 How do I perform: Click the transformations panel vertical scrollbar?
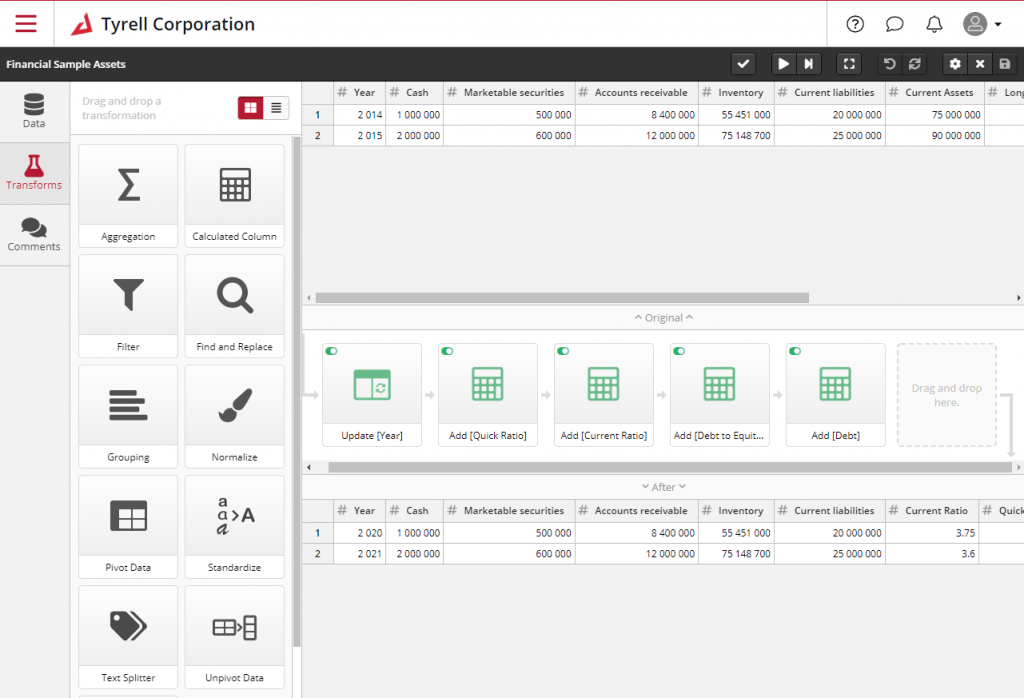(x=296, y=392)
